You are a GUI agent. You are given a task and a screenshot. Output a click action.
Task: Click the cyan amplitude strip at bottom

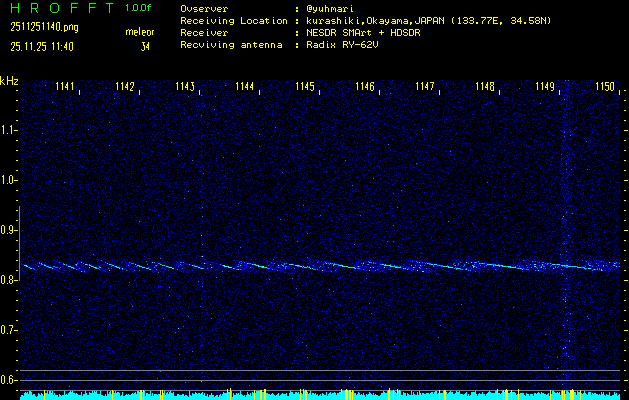tap(320, 396)
